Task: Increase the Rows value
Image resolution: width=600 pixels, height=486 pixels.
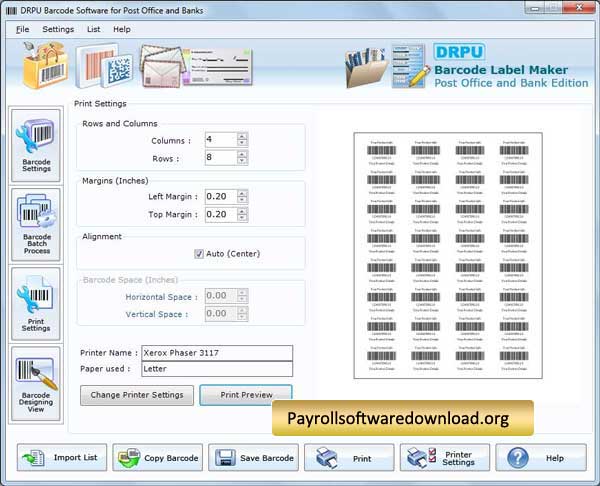Action: 242,154
